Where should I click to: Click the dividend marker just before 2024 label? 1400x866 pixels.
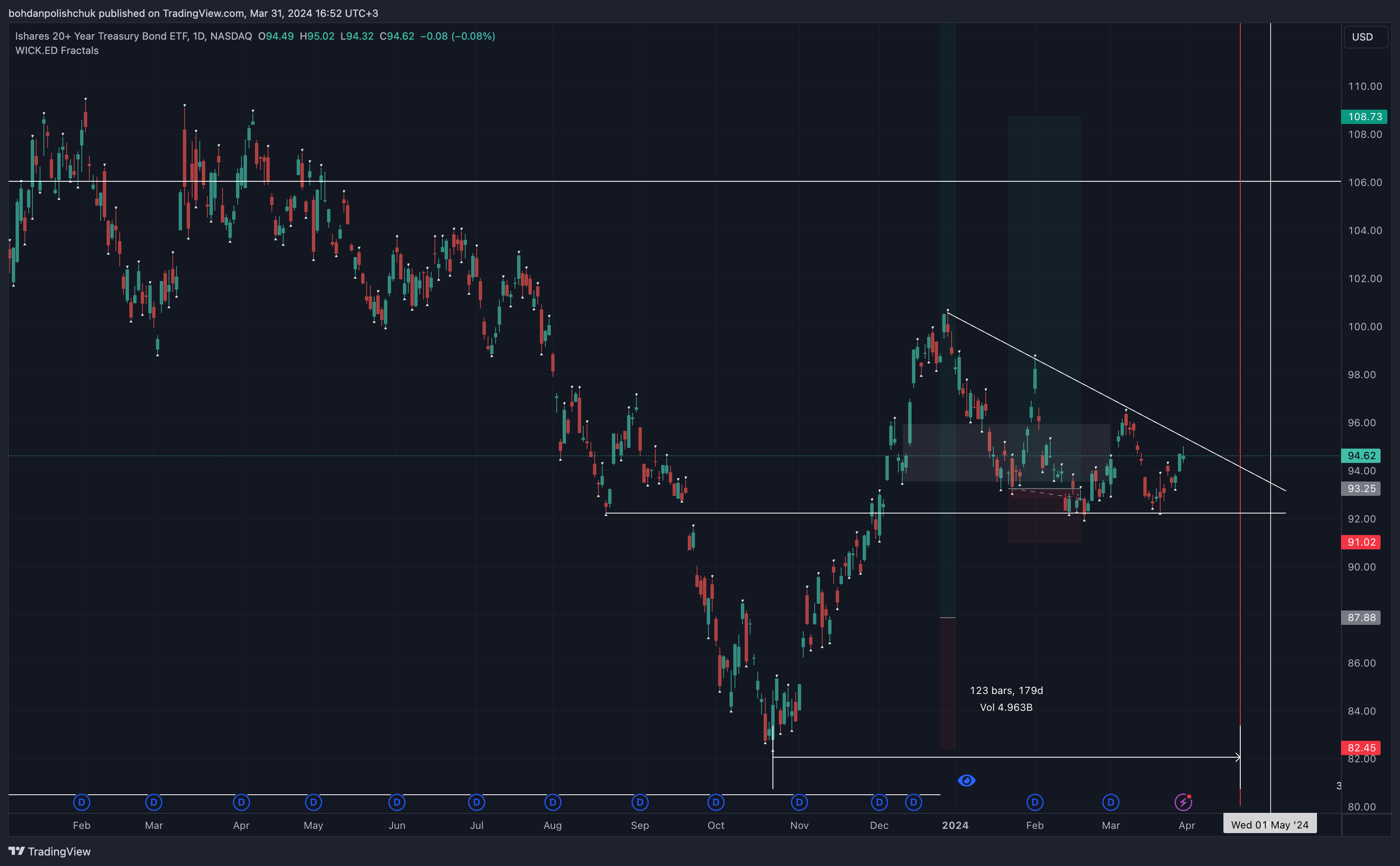tap(914, 802)
